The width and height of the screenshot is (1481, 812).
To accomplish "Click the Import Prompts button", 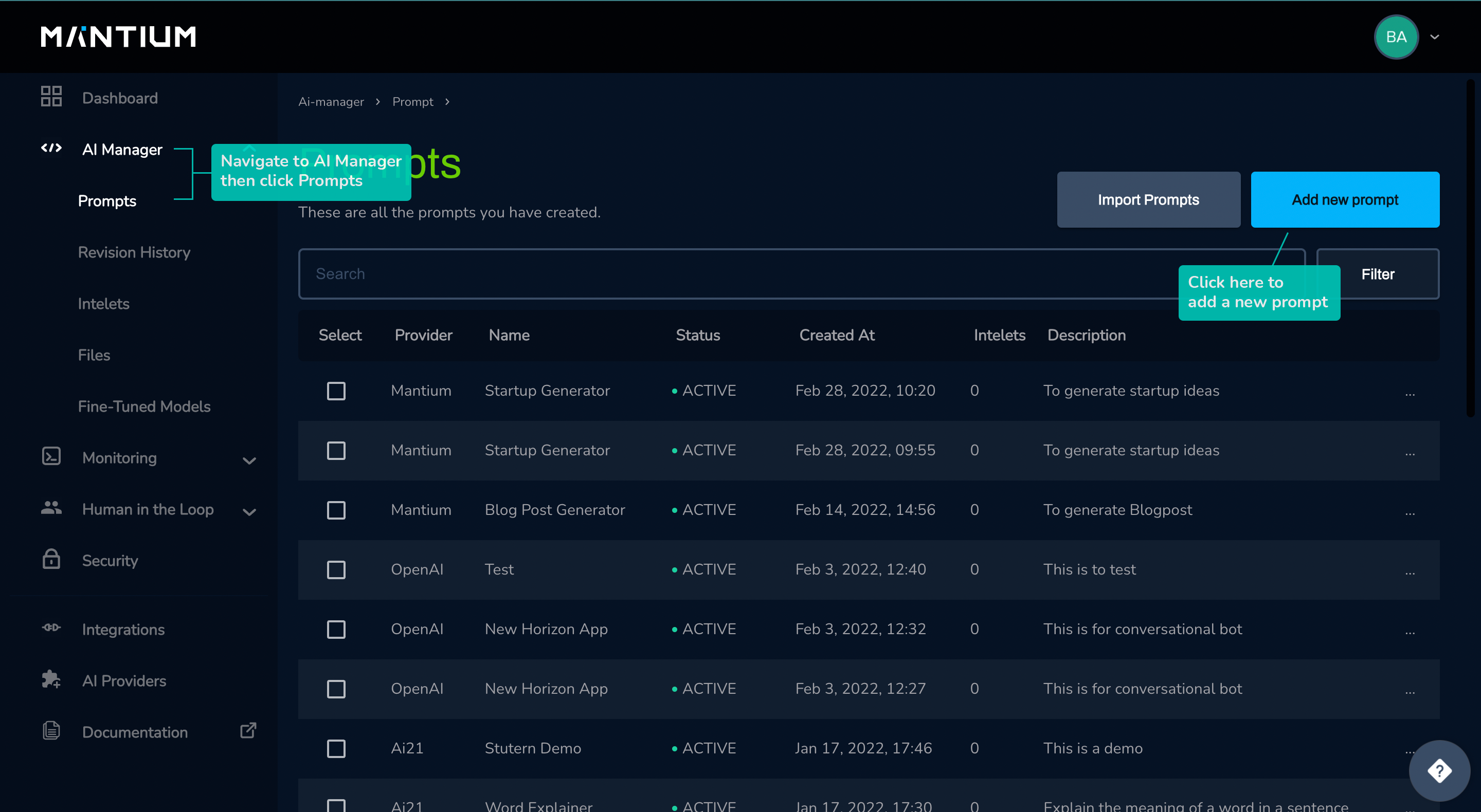I will tap(1148, 200).
